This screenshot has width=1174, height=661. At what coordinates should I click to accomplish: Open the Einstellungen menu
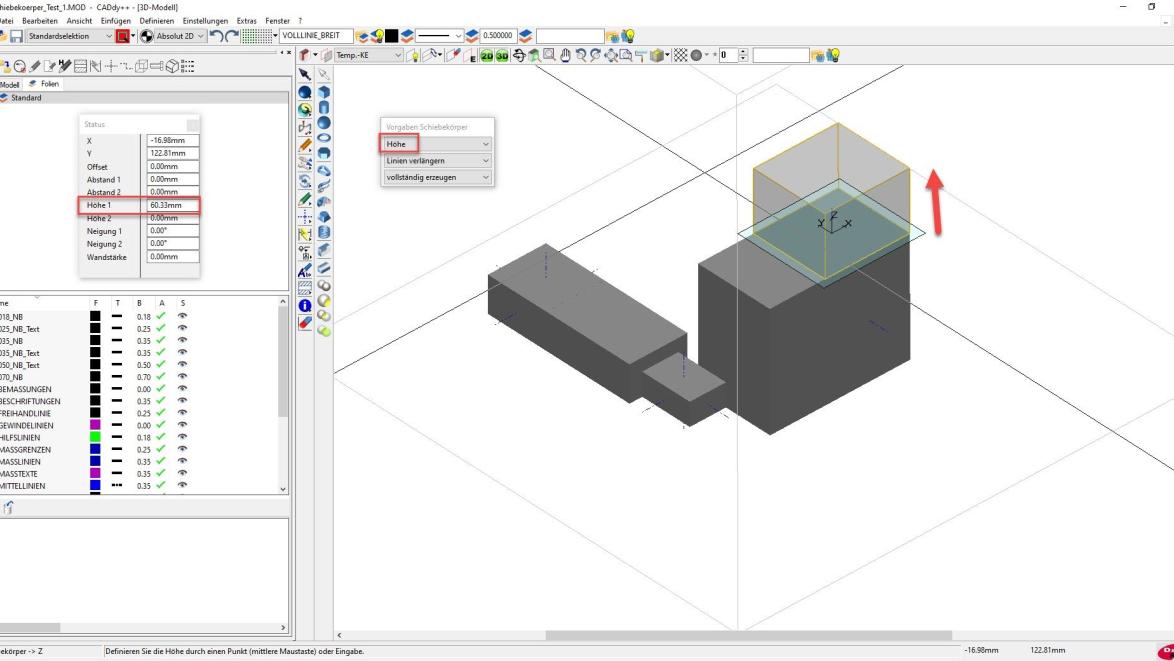pyautogui.click(x=203, y=21)
